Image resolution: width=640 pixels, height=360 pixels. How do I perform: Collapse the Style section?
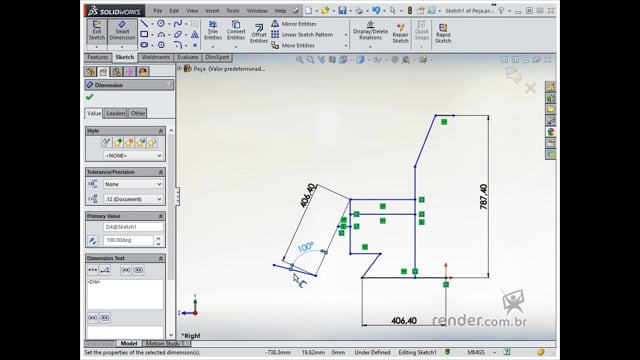pos(161,131)
